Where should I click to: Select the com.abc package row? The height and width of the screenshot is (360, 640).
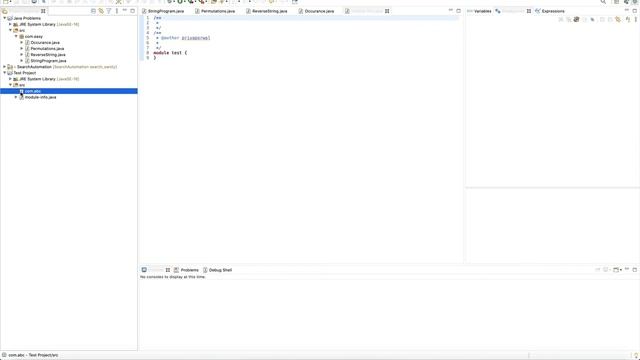point(69,91)
